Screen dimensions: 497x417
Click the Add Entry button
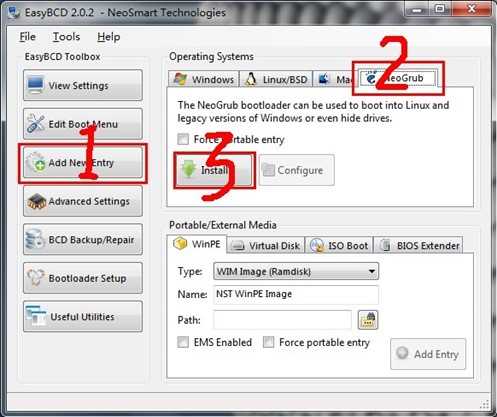point(428,354)
